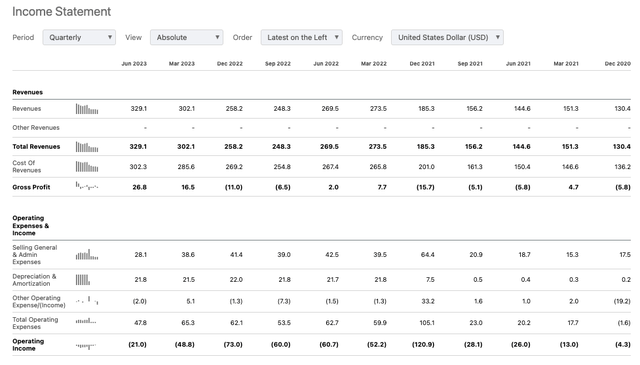Screen dimensions: 640x365
Task: Select the Jun 2023 column header
Action: (134, 64)
